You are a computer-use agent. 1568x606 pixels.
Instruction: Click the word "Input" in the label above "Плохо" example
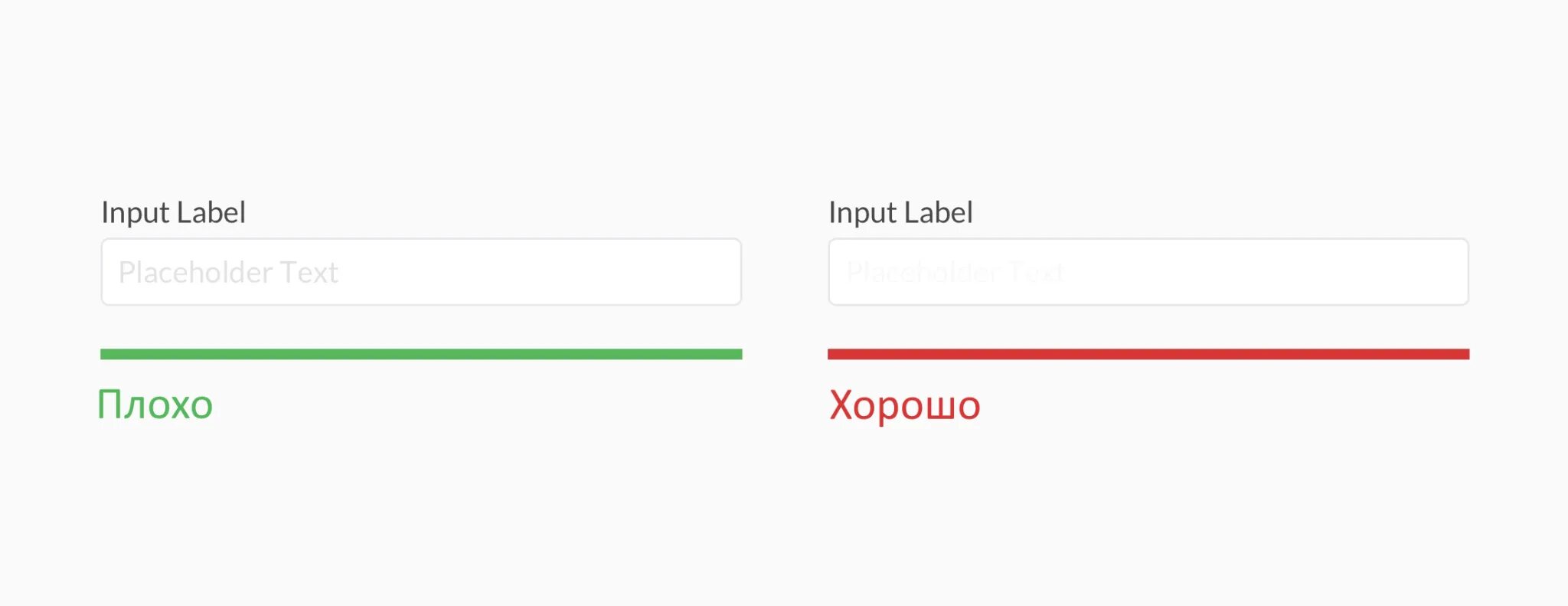136,214
